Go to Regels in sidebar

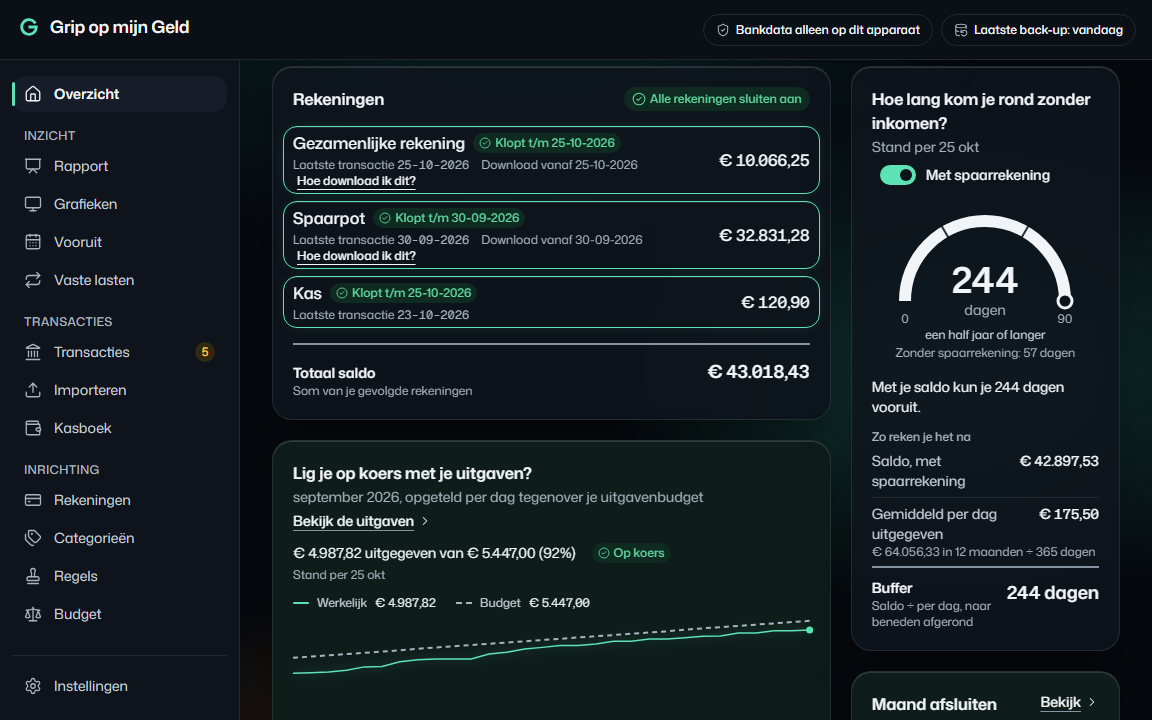pyautogui.click(x=120, y=576)
